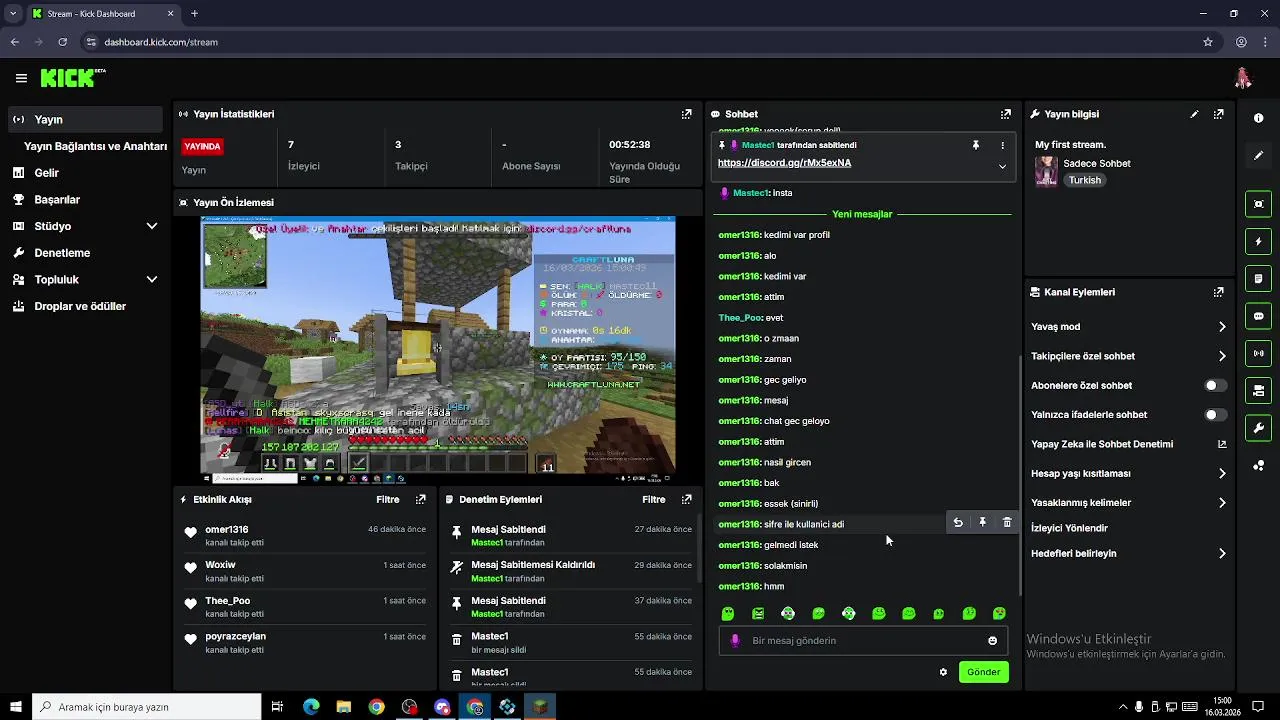Pop out the Denetim Eylemleri panel
Screen dimensions: 1280x720
[x=686, y=499]
